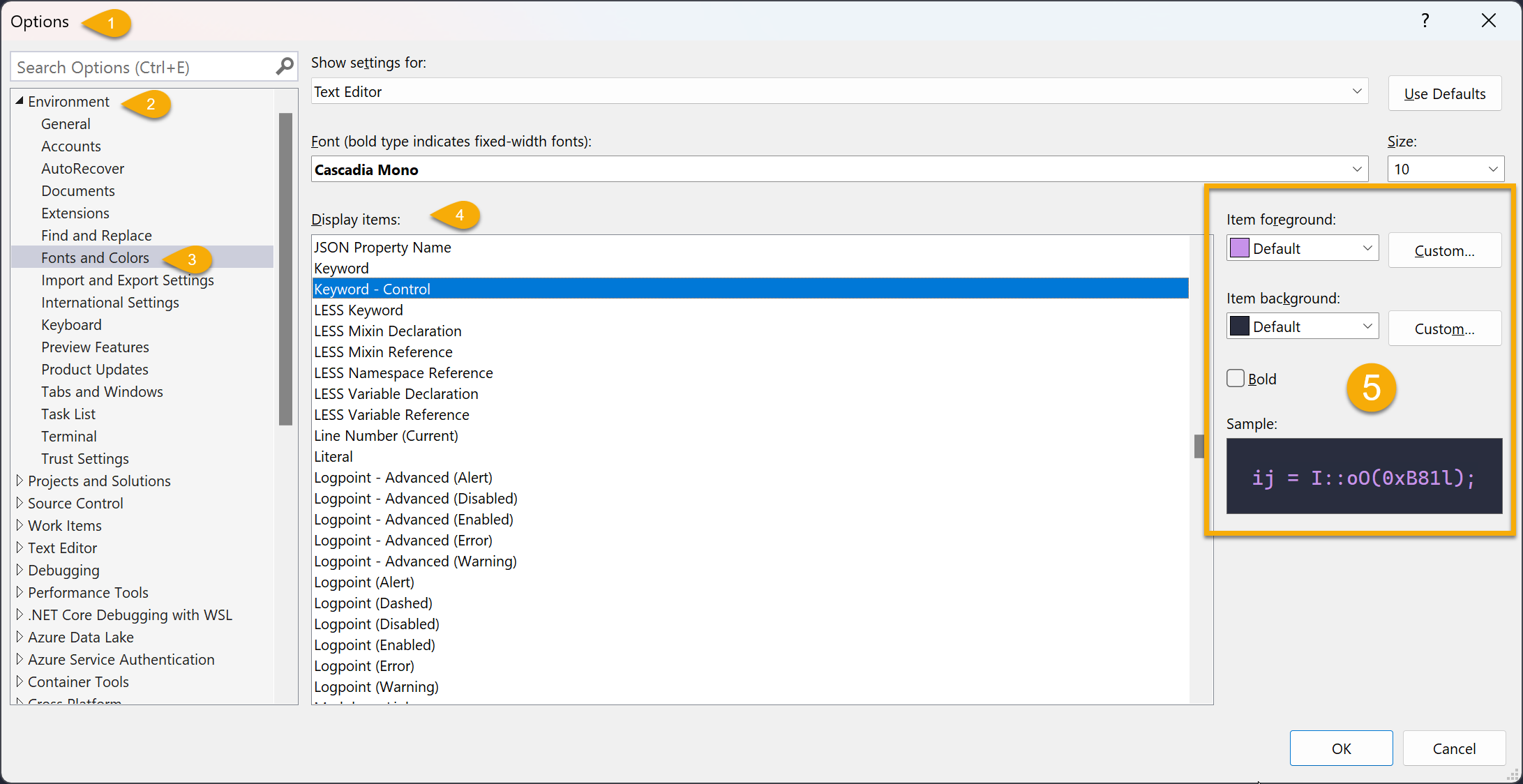Select Fonts and Colors in the tree
Image resolution: width=1523 pixels, height=784 pixels.
point(95,257)
